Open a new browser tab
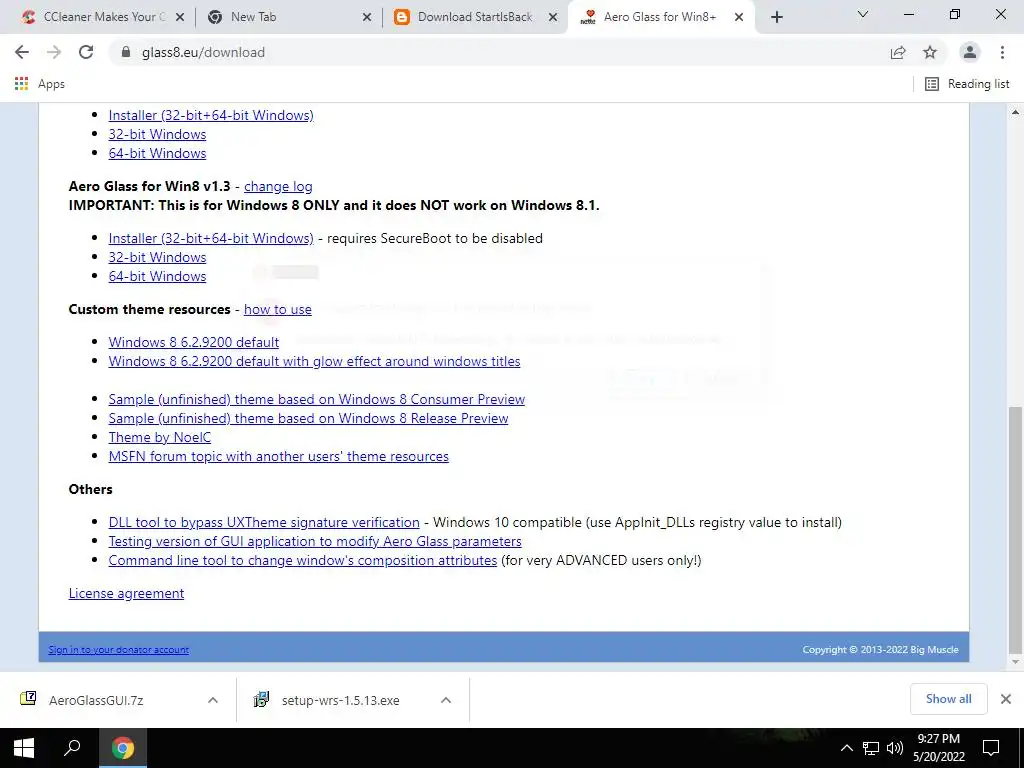The height and width of the screenshot is (768, 1024). click(x=776, y=18)
